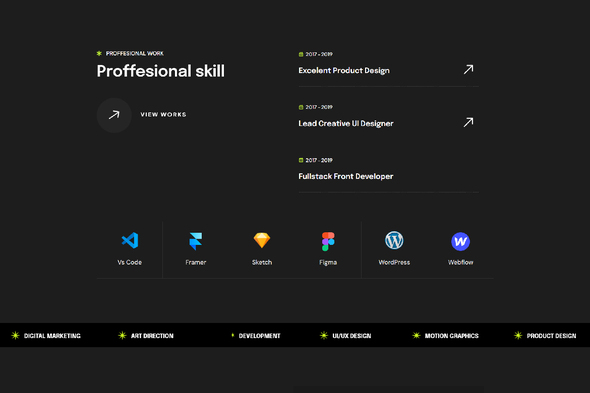This screenshot has width=590, height=393.
Task: Click the Sketch diamond icon
Action: 262,241
